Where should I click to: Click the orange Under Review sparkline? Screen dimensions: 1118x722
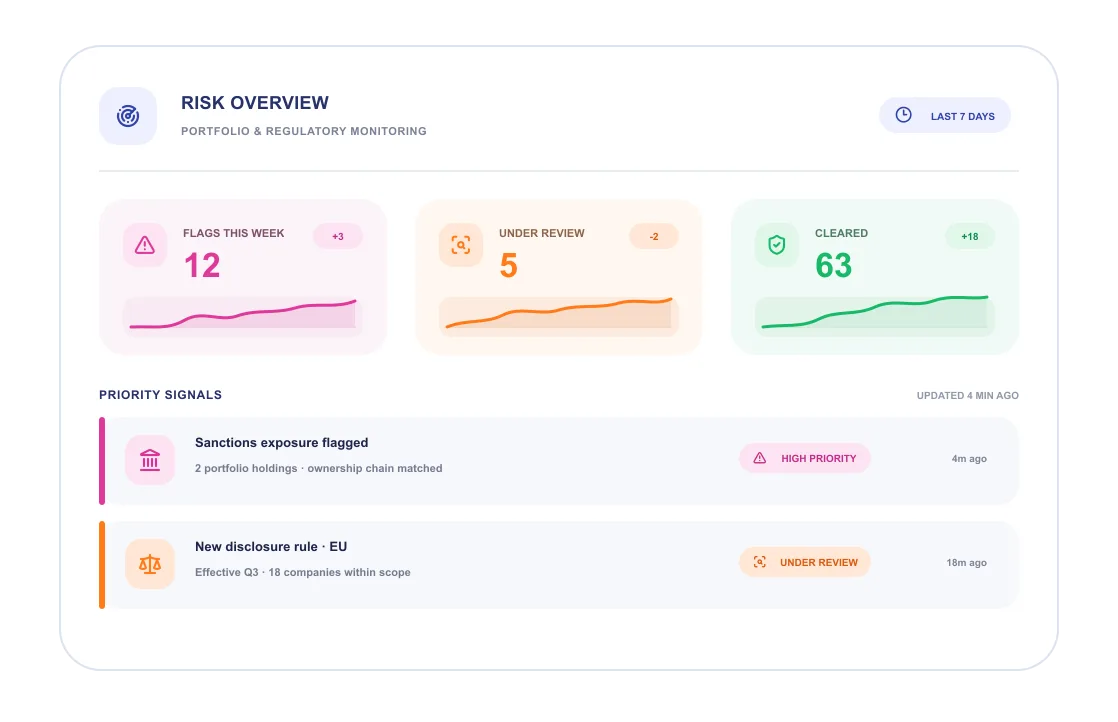tap(558, 316)
